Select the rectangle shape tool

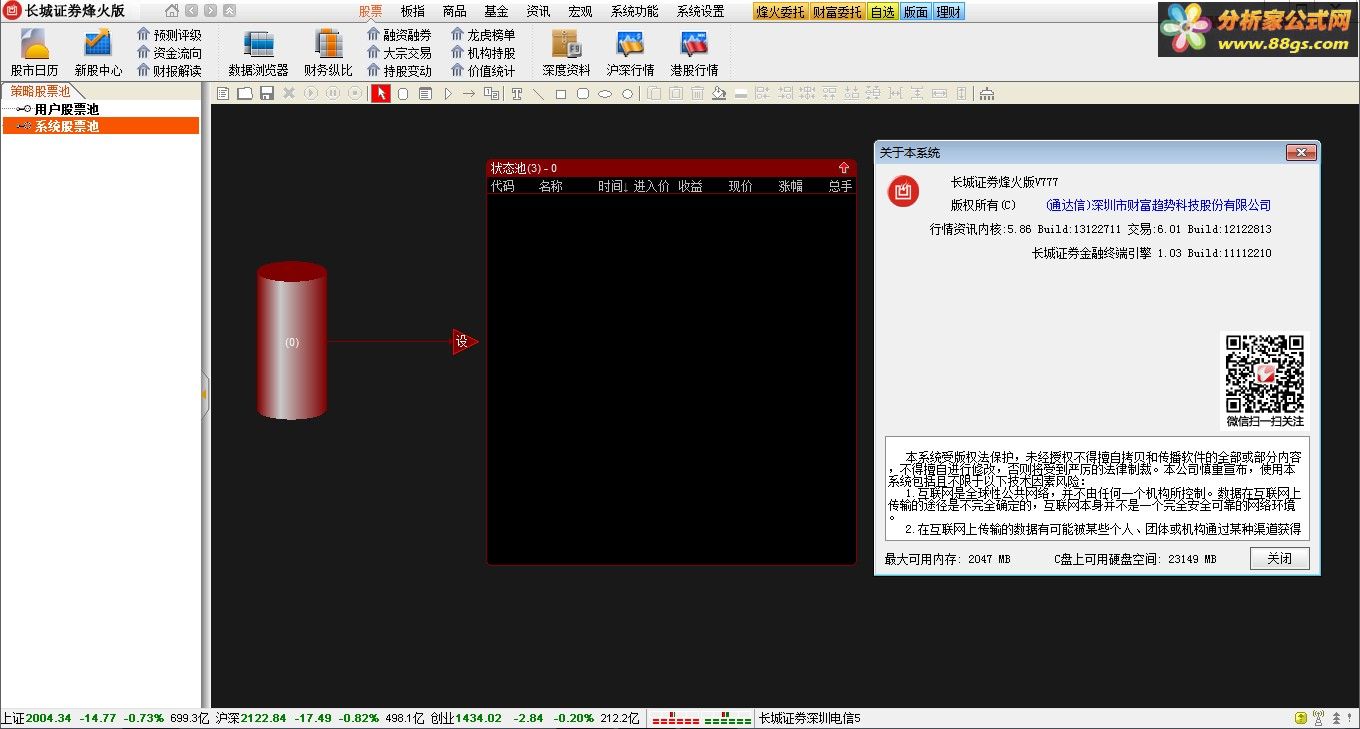pyautogui.click(x=560, y=94)
